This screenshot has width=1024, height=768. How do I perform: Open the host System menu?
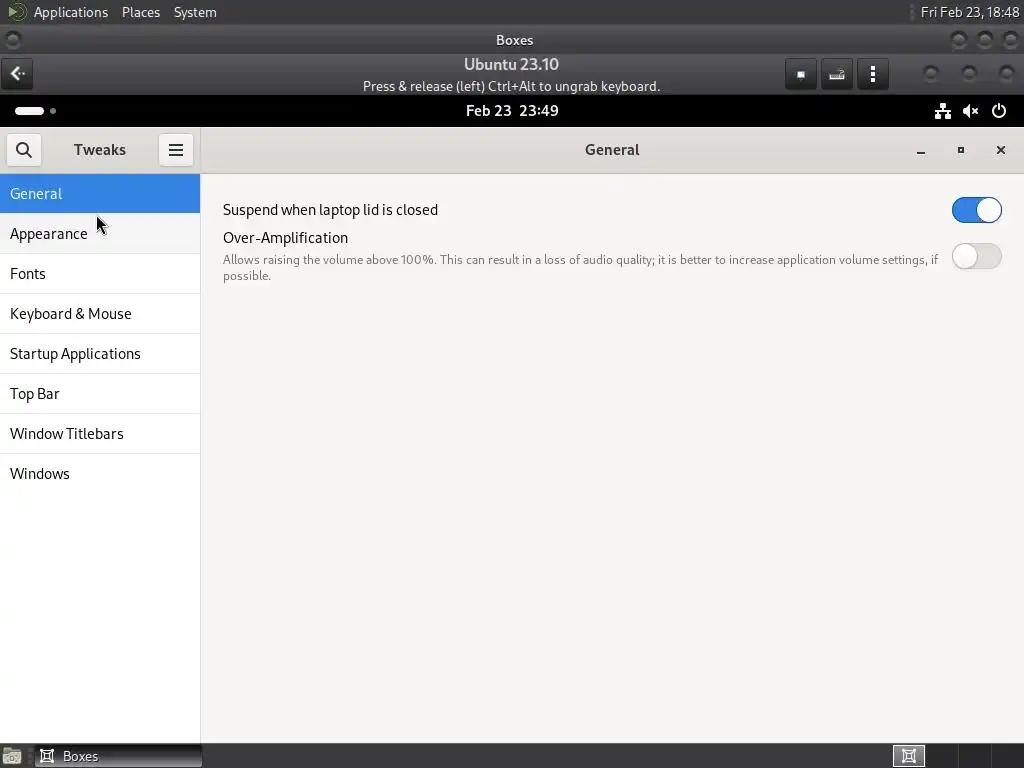point(195,12)
